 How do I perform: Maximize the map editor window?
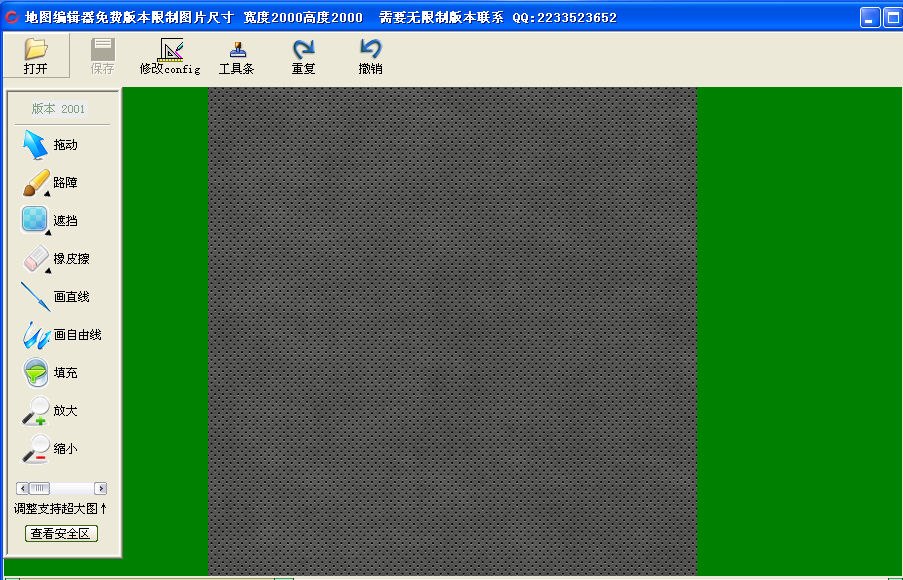point(893,17)
